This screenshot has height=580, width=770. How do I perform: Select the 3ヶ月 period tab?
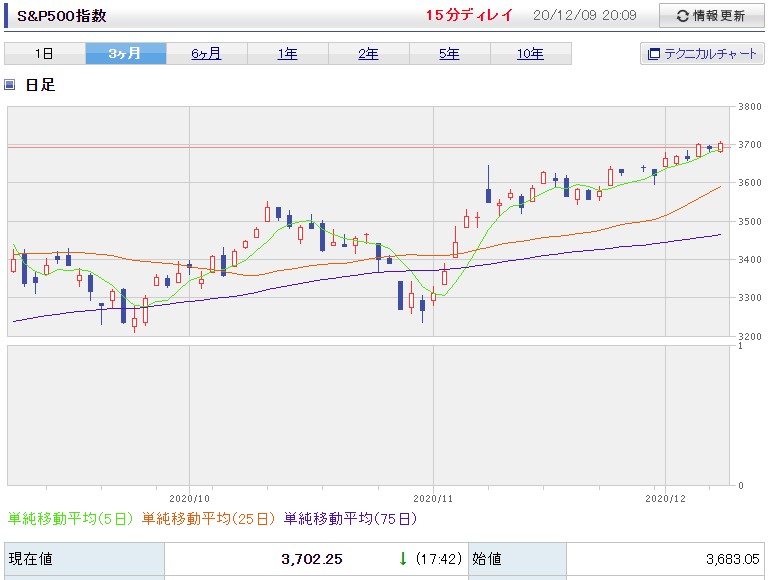coord(126,54)
